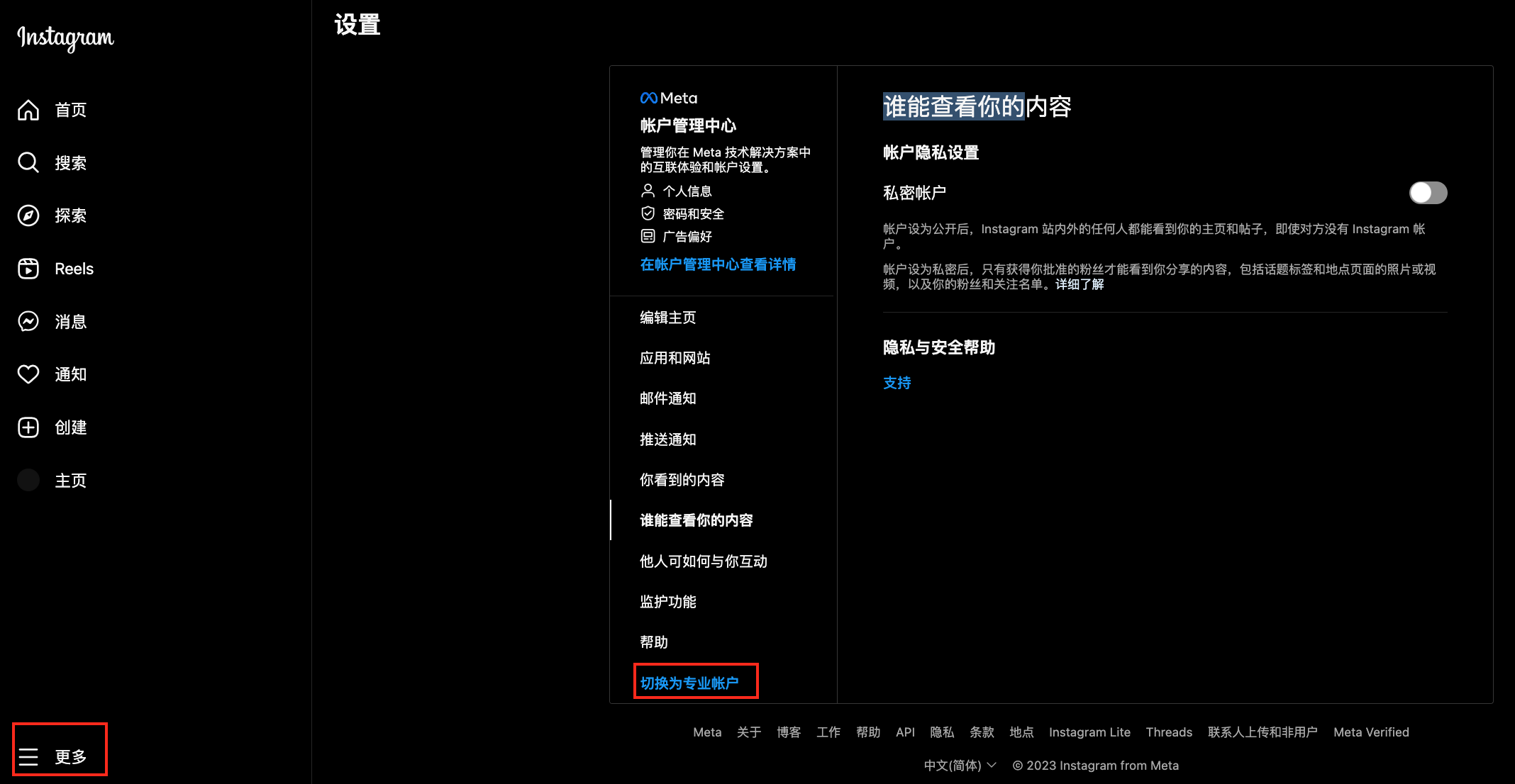Click the 通知 heart icon
Screen dimensions: 1515x784
[28, 374]
